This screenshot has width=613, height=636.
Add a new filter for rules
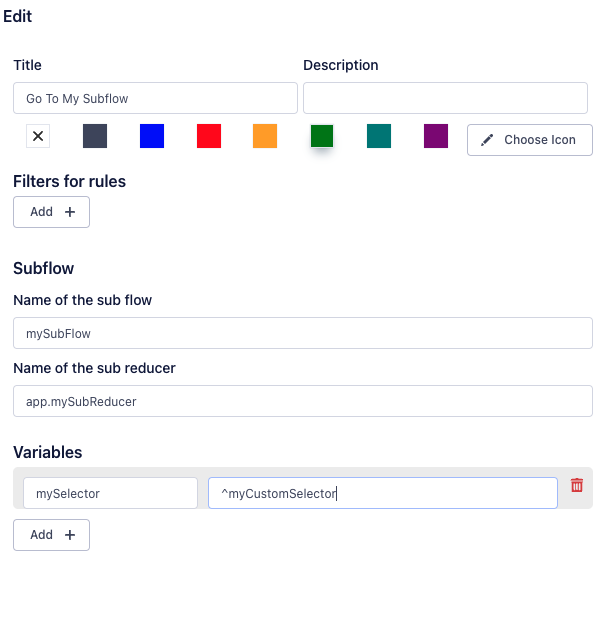(x=51, y=212)
